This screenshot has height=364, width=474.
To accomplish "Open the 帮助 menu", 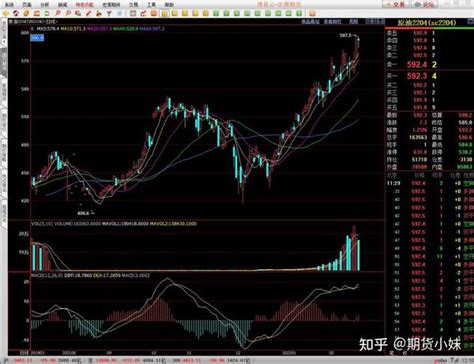I will (169, 5).
